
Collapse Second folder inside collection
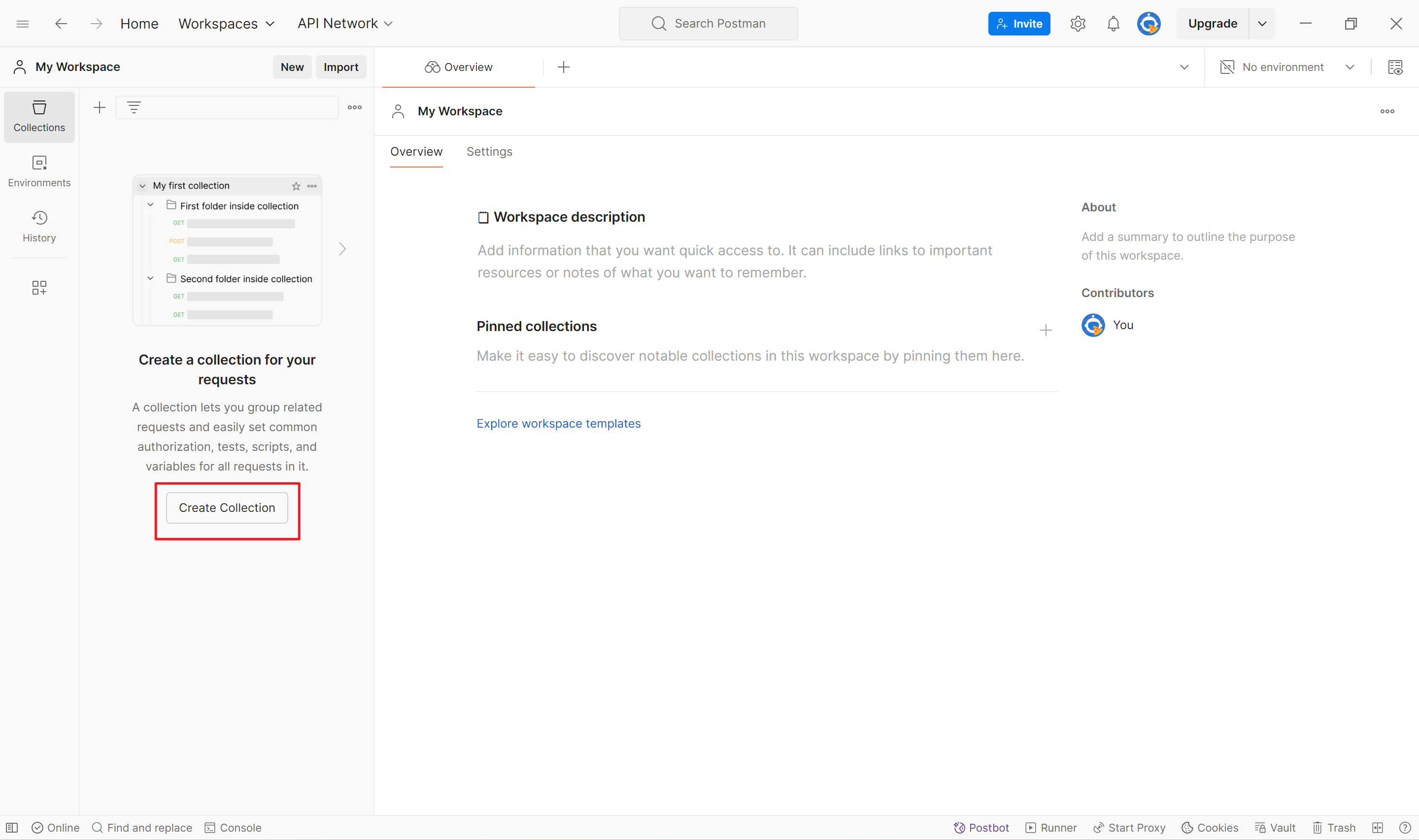[151, 278]
